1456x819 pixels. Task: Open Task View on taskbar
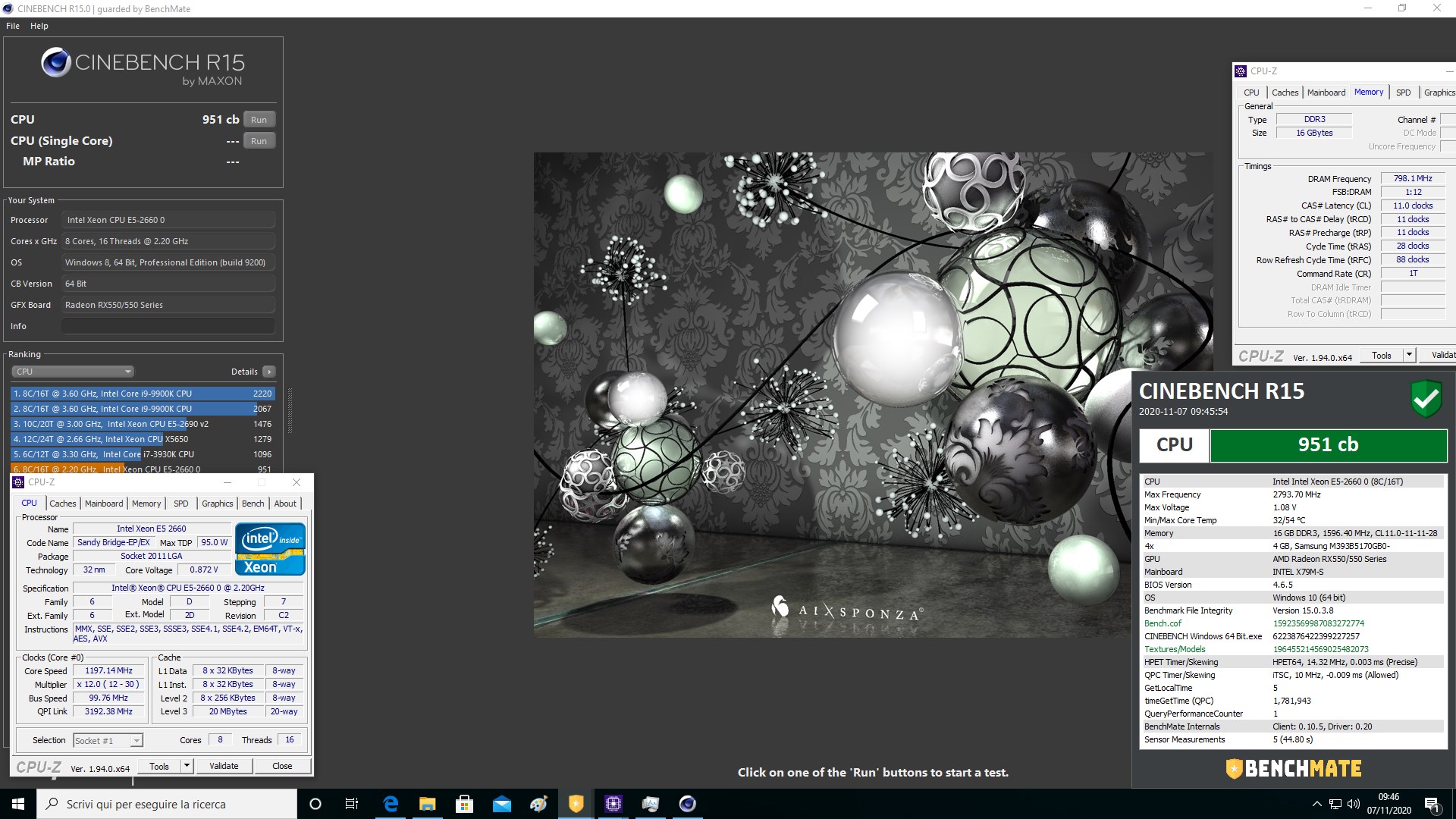click(x=352, y=804)
